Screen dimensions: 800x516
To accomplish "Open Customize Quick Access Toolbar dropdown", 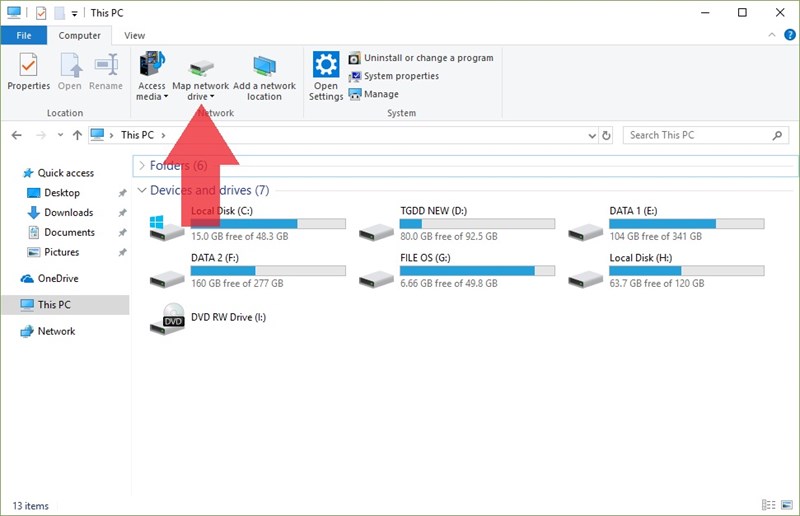I will pyautogui.click(x=74, y=14).
